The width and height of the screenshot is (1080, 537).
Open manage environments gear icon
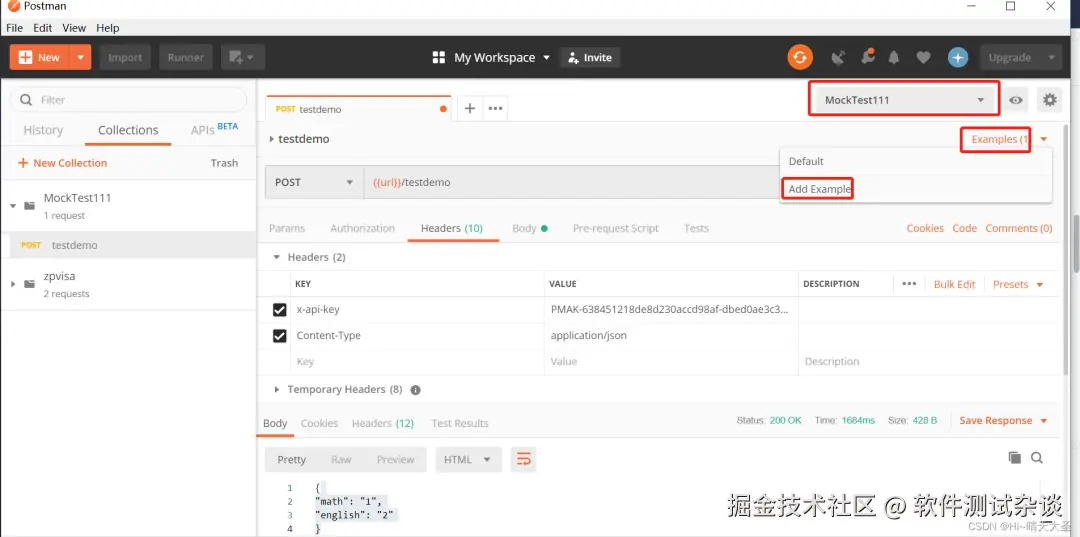[x=1049, y=100]
